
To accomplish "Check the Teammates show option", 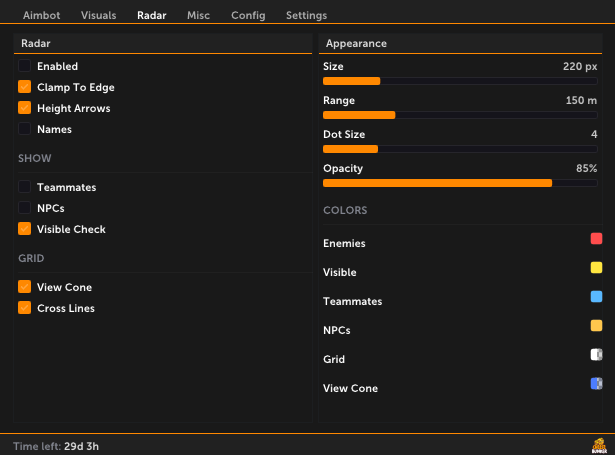I will click(x=24, y=187).
